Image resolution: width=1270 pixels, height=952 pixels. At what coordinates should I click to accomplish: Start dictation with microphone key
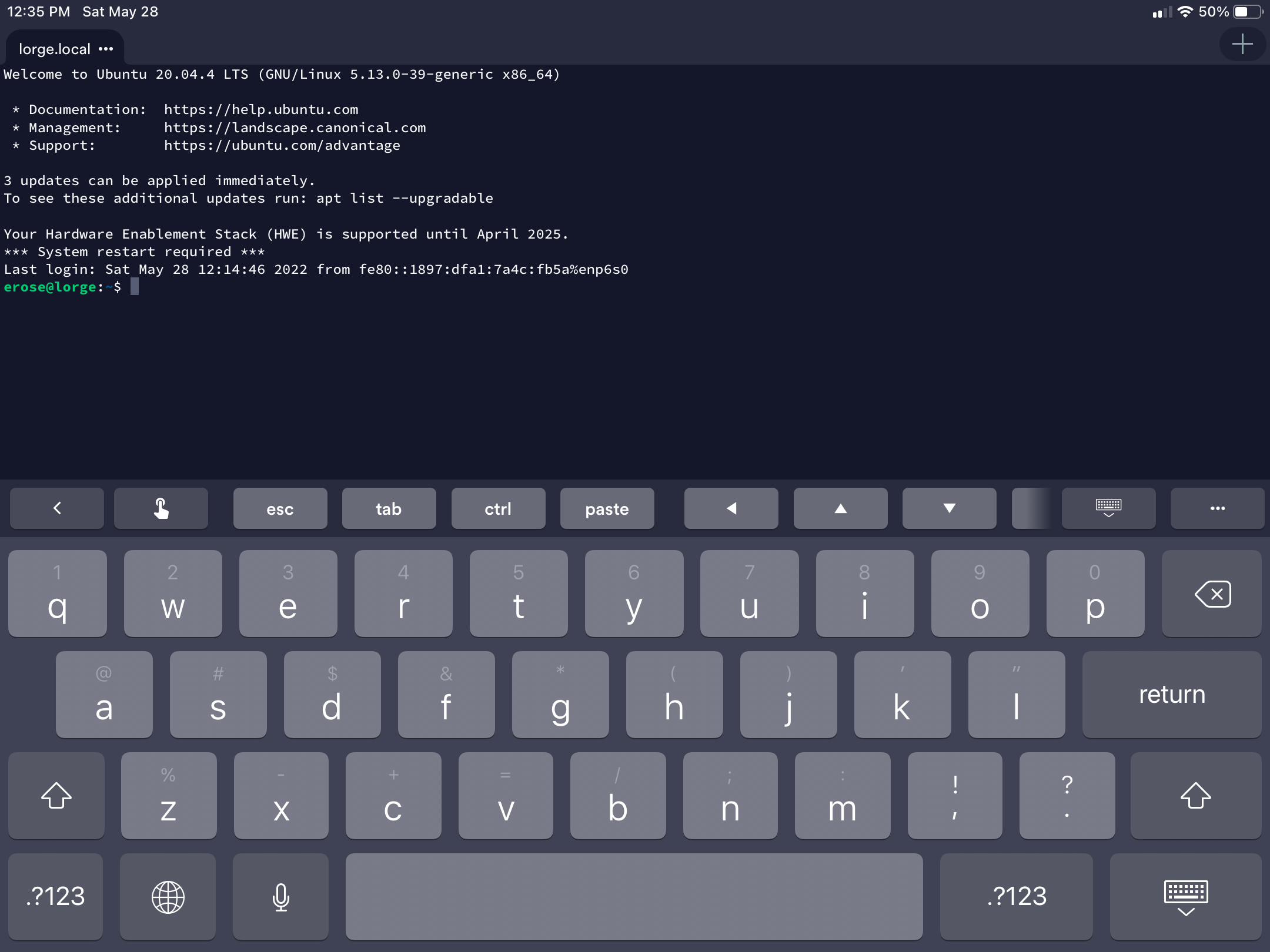coord(281,897)
